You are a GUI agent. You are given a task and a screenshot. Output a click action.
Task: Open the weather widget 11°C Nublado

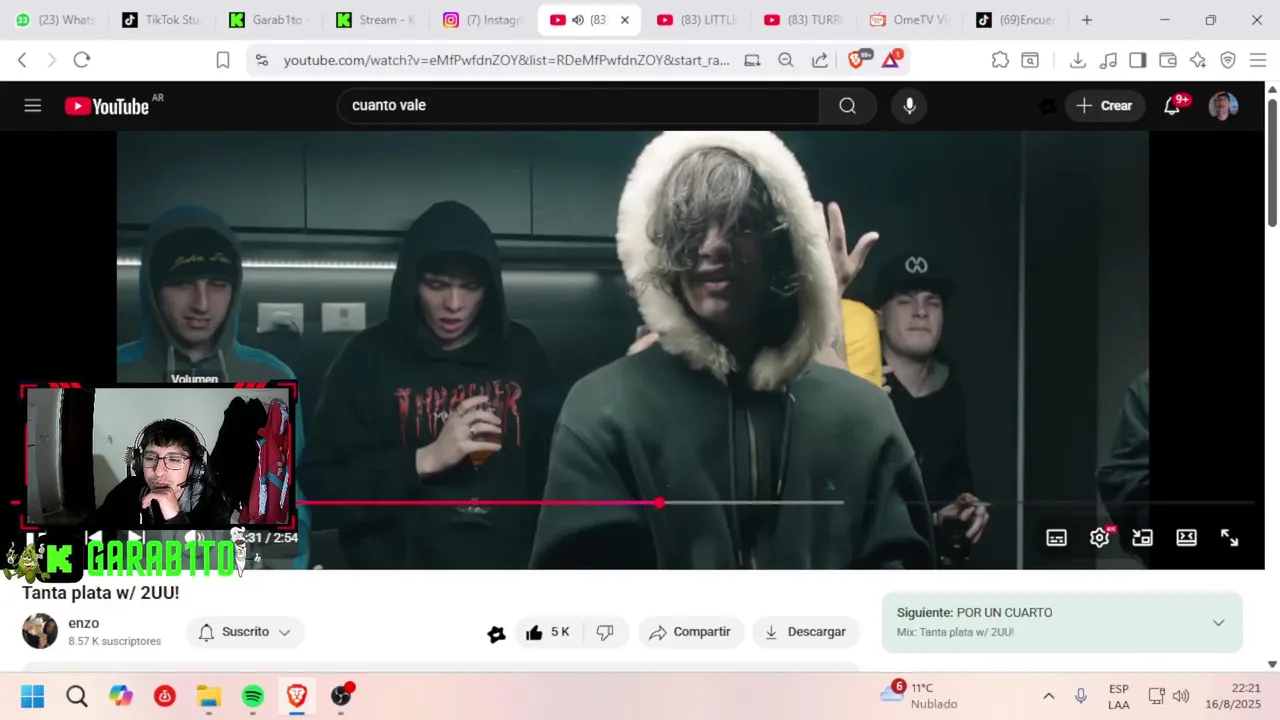click(919, 696)
